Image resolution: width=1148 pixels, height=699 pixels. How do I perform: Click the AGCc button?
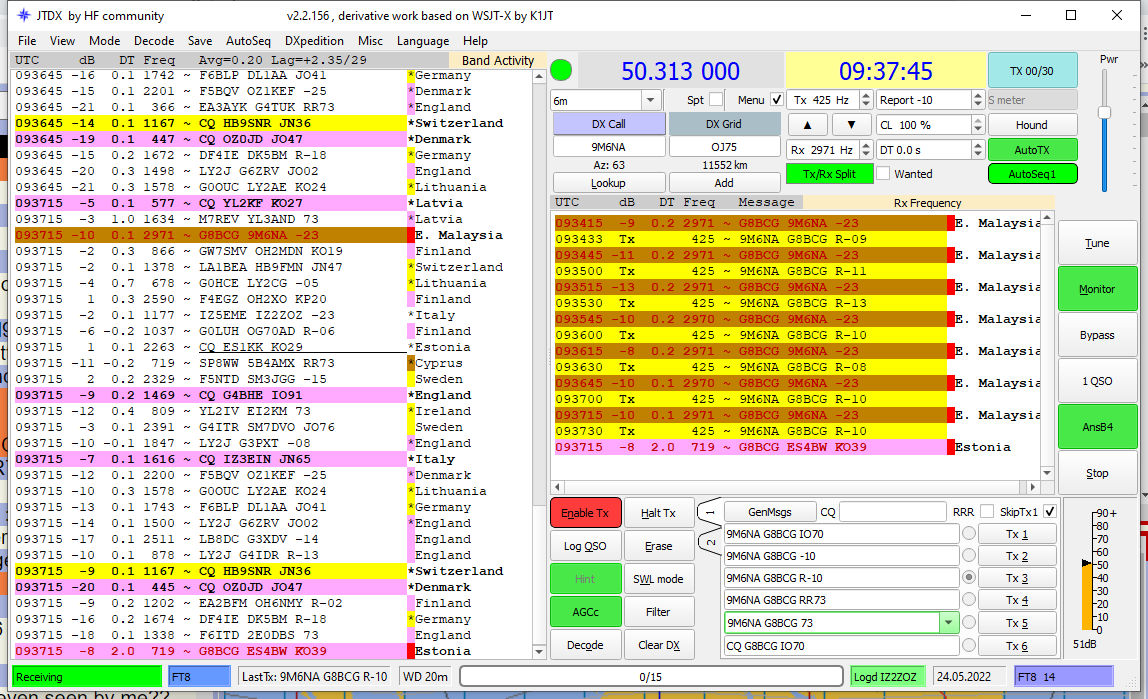pyautogui.click(x=585, y=612)
